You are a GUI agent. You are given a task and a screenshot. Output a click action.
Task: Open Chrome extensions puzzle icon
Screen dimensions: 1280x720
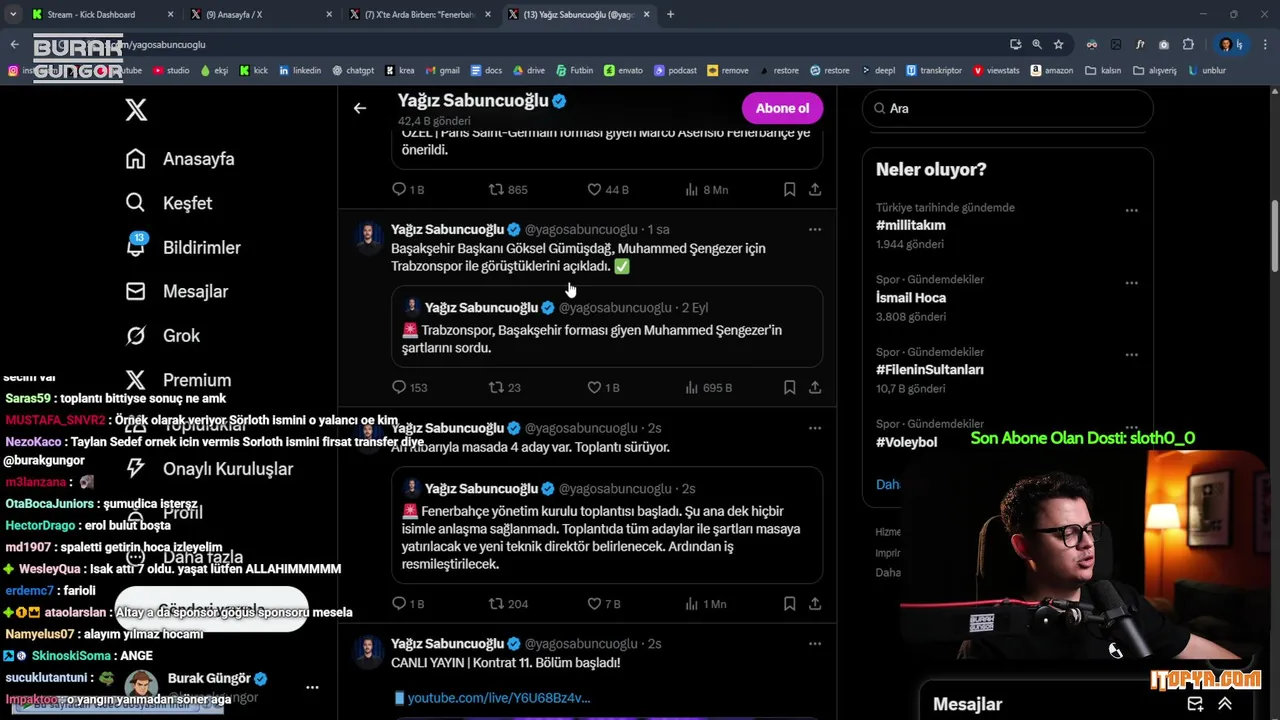[x=1188, y=44]
